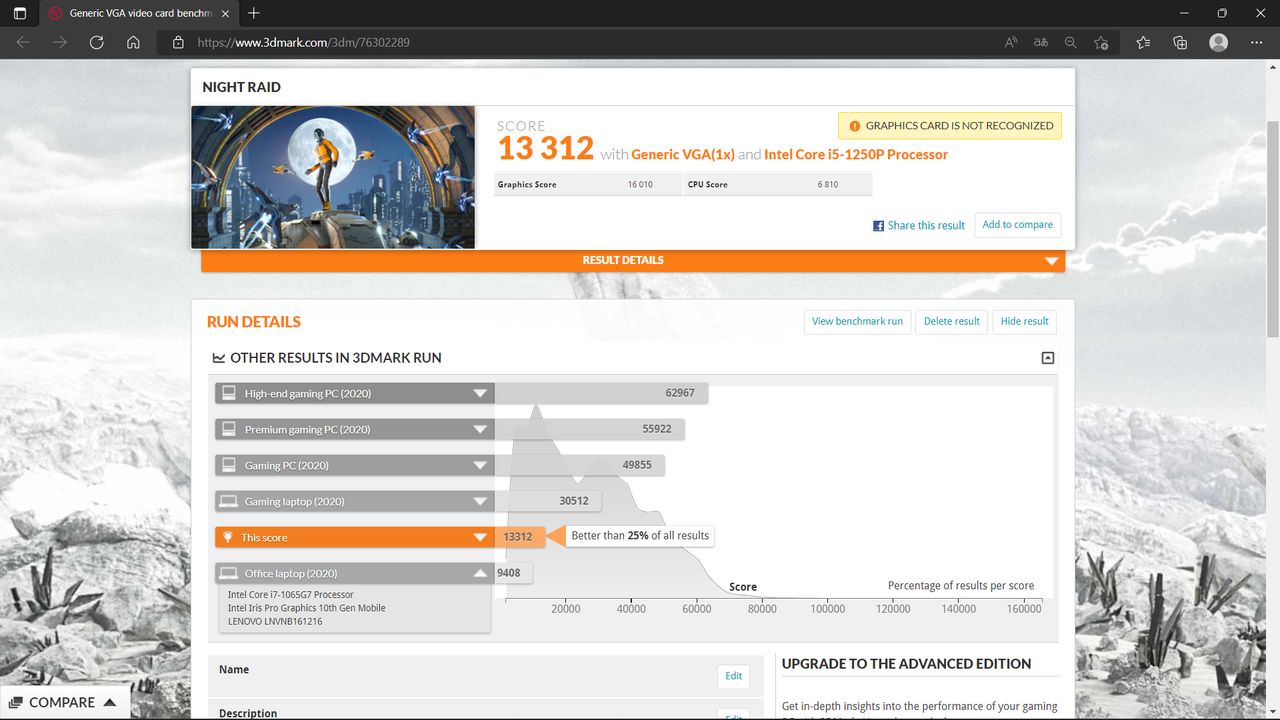The image size is (1280, 720).
Task: Expand the High-end gaming PC (2020) dropdown
Action: click(479, 393)
